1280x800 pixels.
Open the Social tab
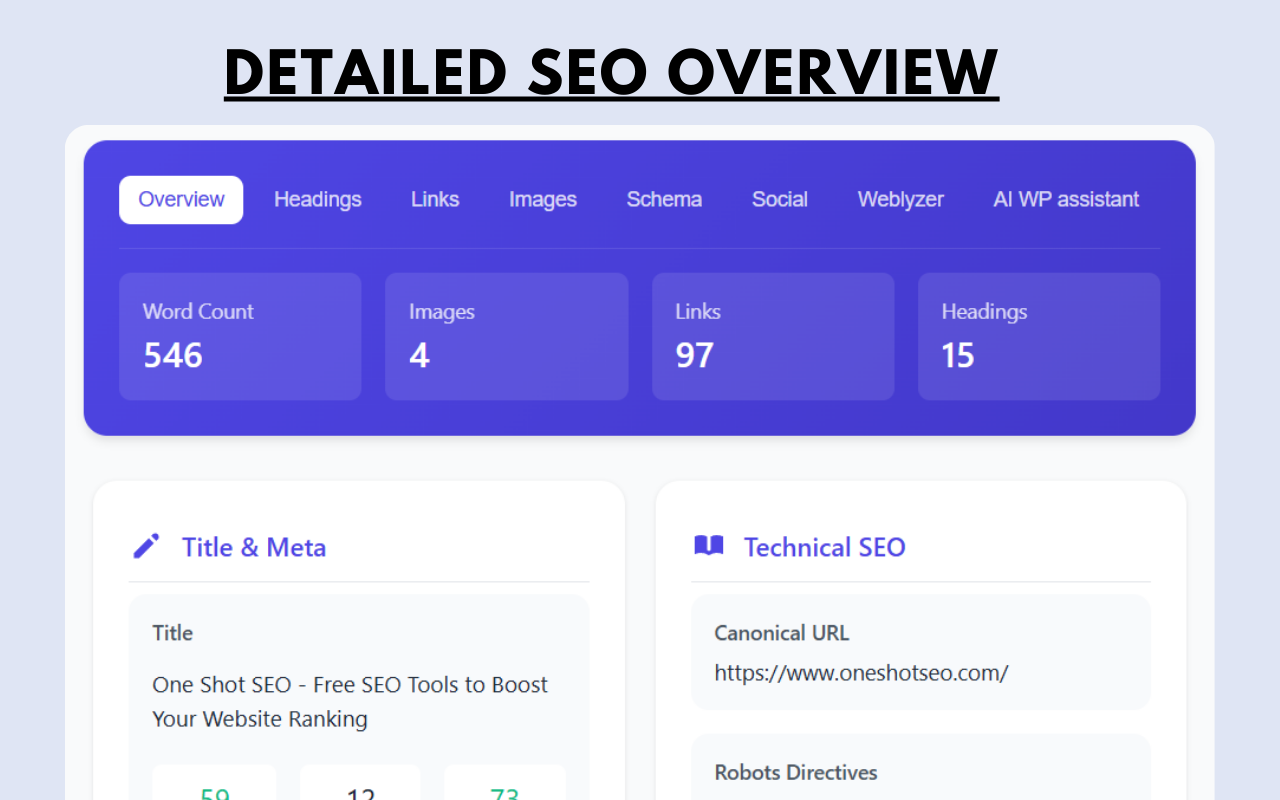click(x=780, y=200)
